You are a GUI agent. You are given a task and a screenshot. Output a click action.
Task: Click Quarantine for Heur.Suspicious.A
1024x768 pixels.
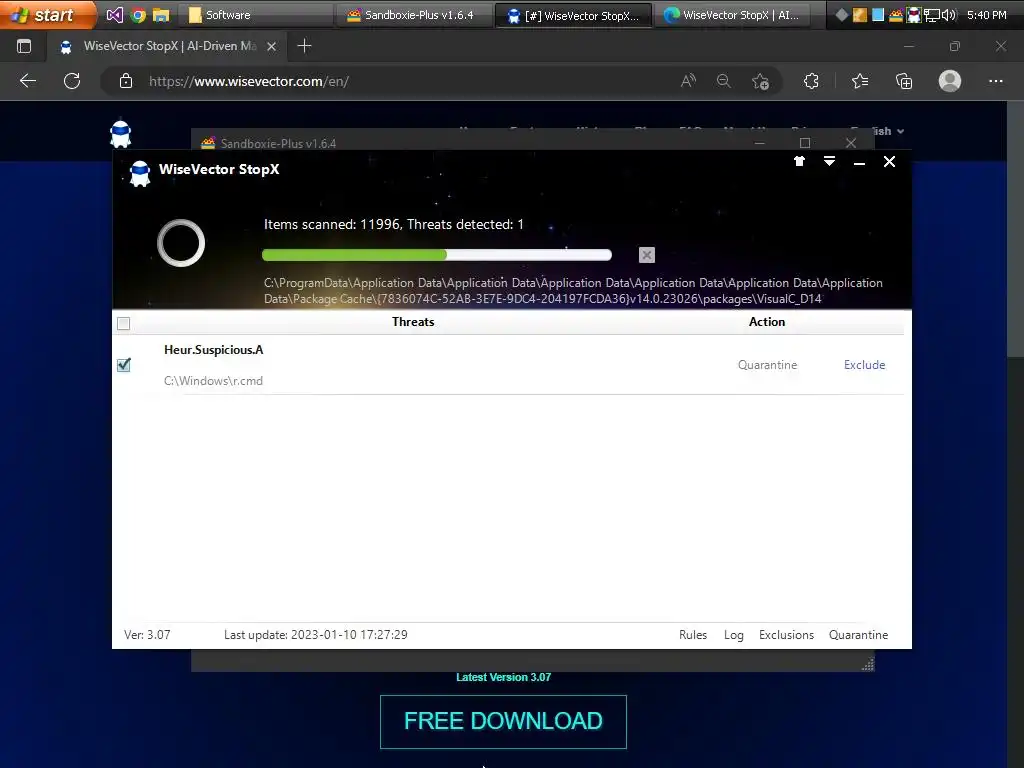[x=767, y=365]
